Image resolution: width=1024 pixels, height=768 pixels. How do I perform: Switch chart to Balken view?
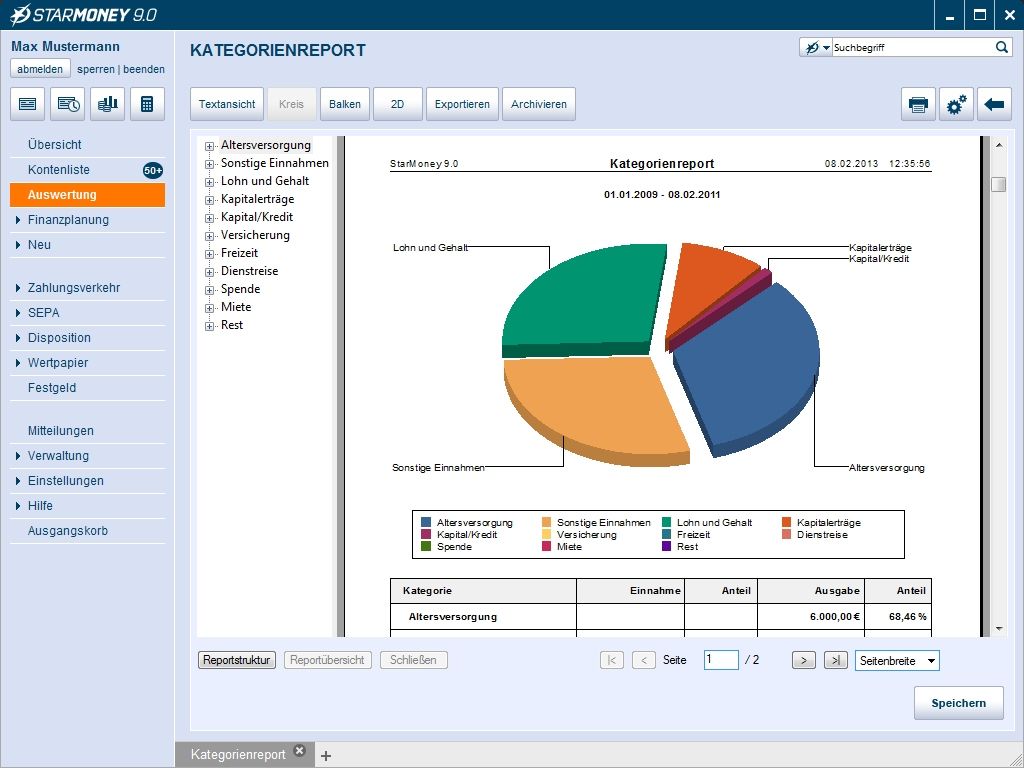click(345, 104)
